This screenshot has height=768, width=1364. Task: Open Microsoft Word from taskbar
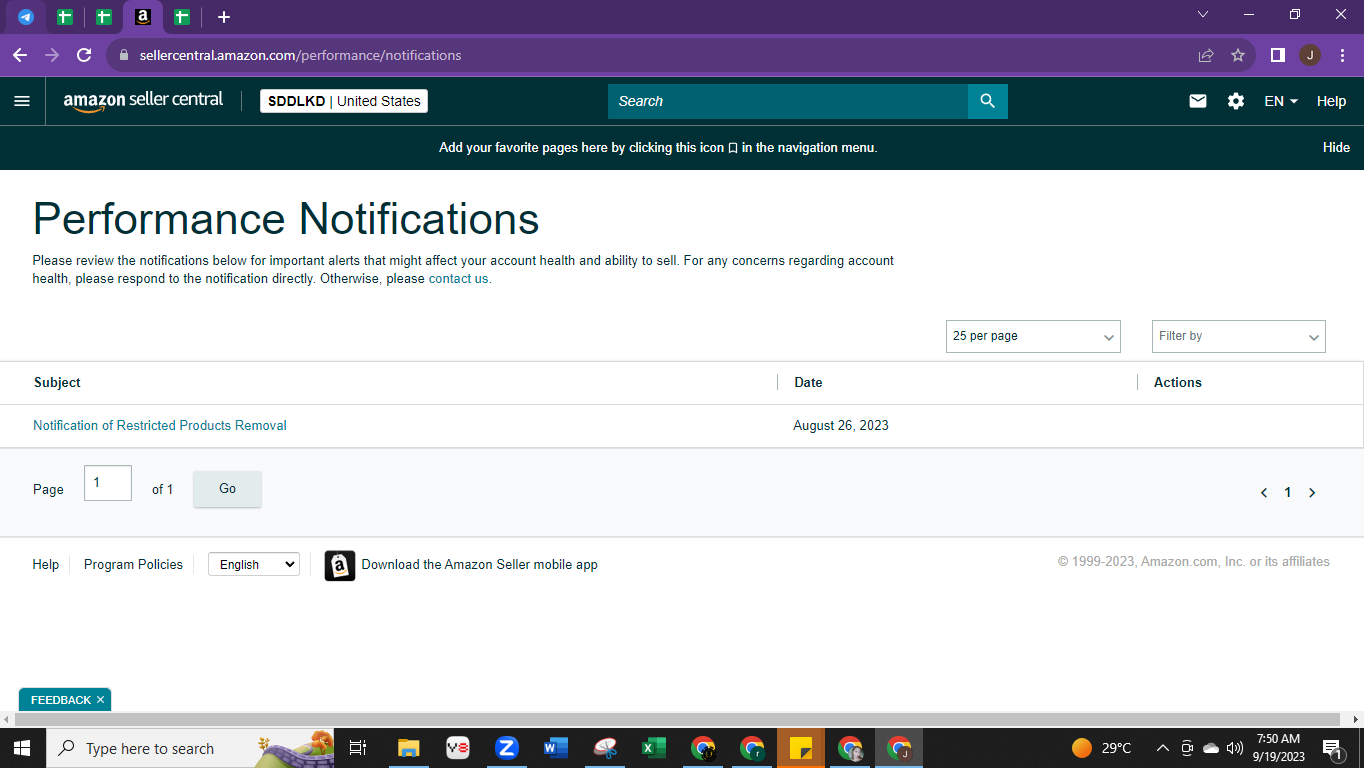point(556,748)
